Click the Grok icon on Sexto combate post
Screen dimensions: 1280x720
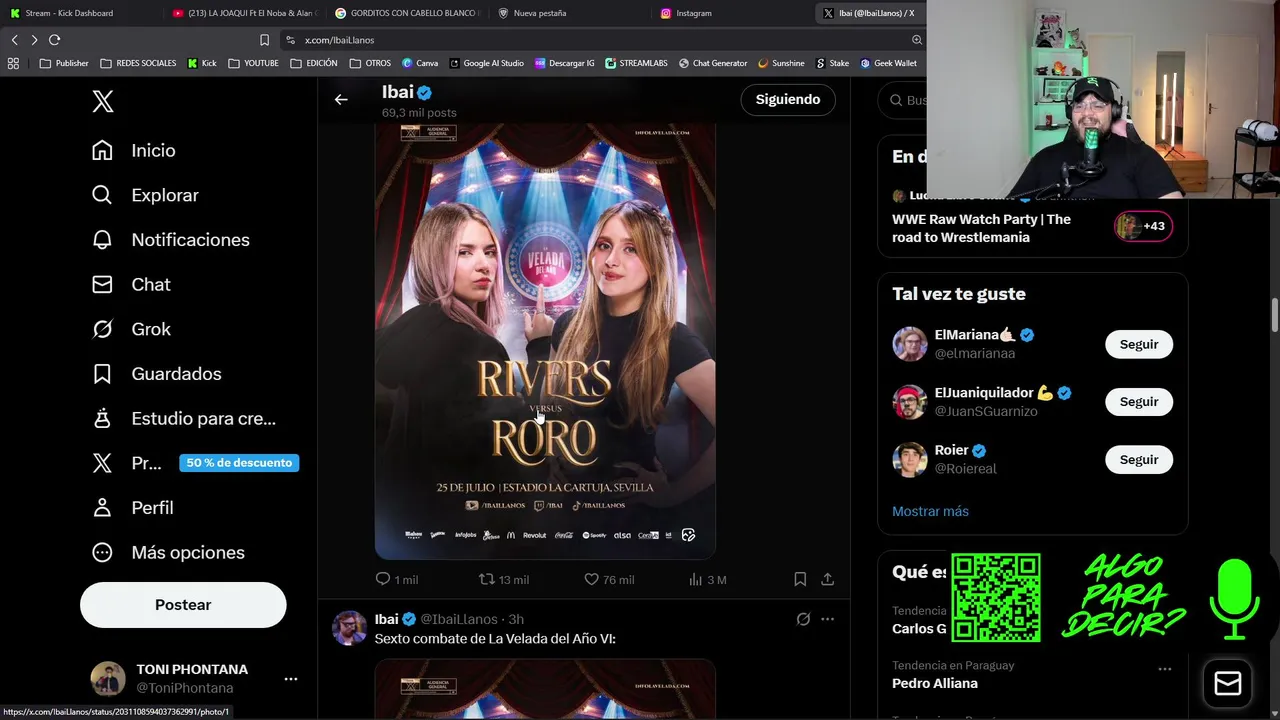click(803, 619)
